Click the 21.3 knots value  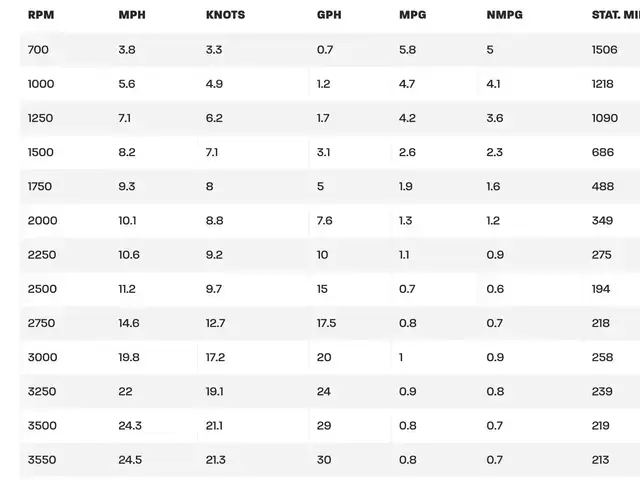215,459
